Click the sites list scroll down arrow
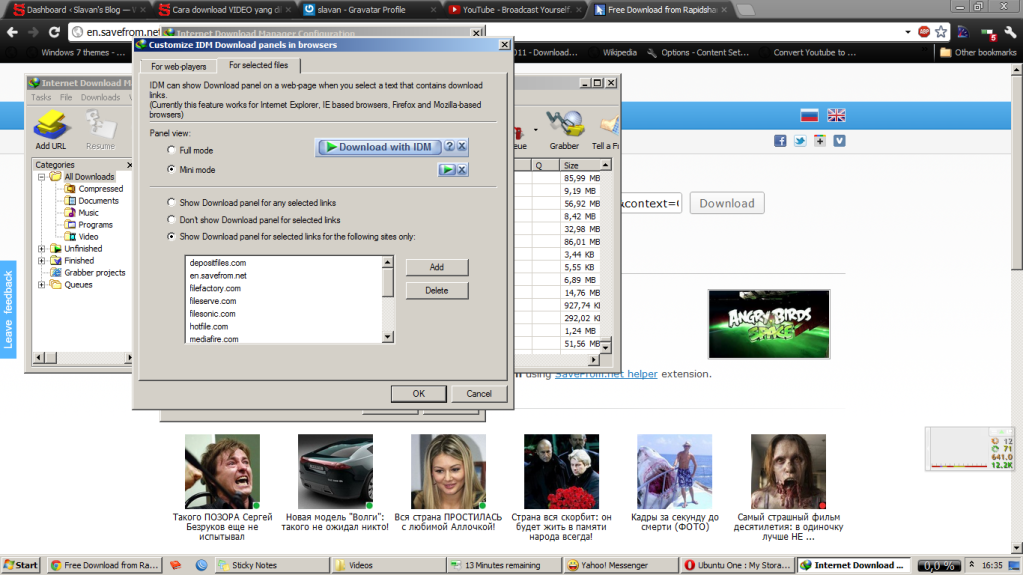This screenshot has height=575, width=1023. coord(388,337)
